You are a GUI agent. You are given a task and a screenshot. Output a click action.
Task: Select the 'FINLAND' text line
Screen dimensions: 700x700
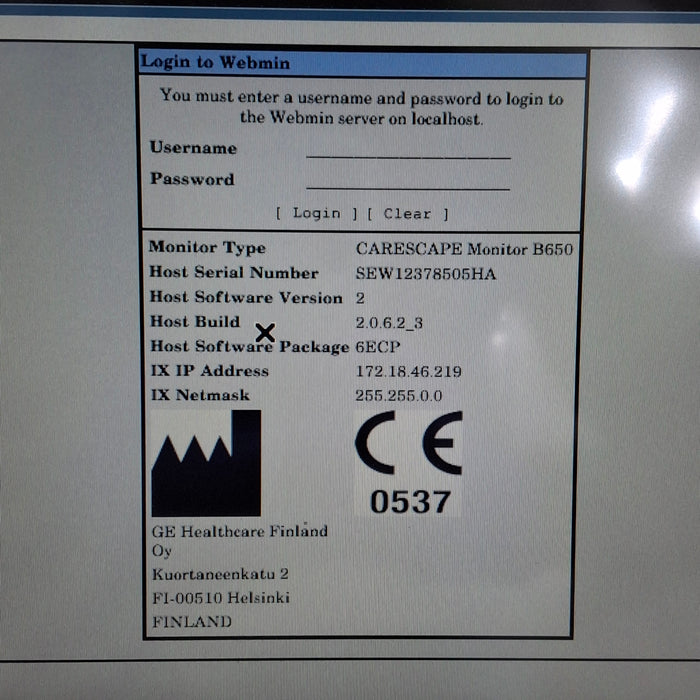[x=192, y=622]
